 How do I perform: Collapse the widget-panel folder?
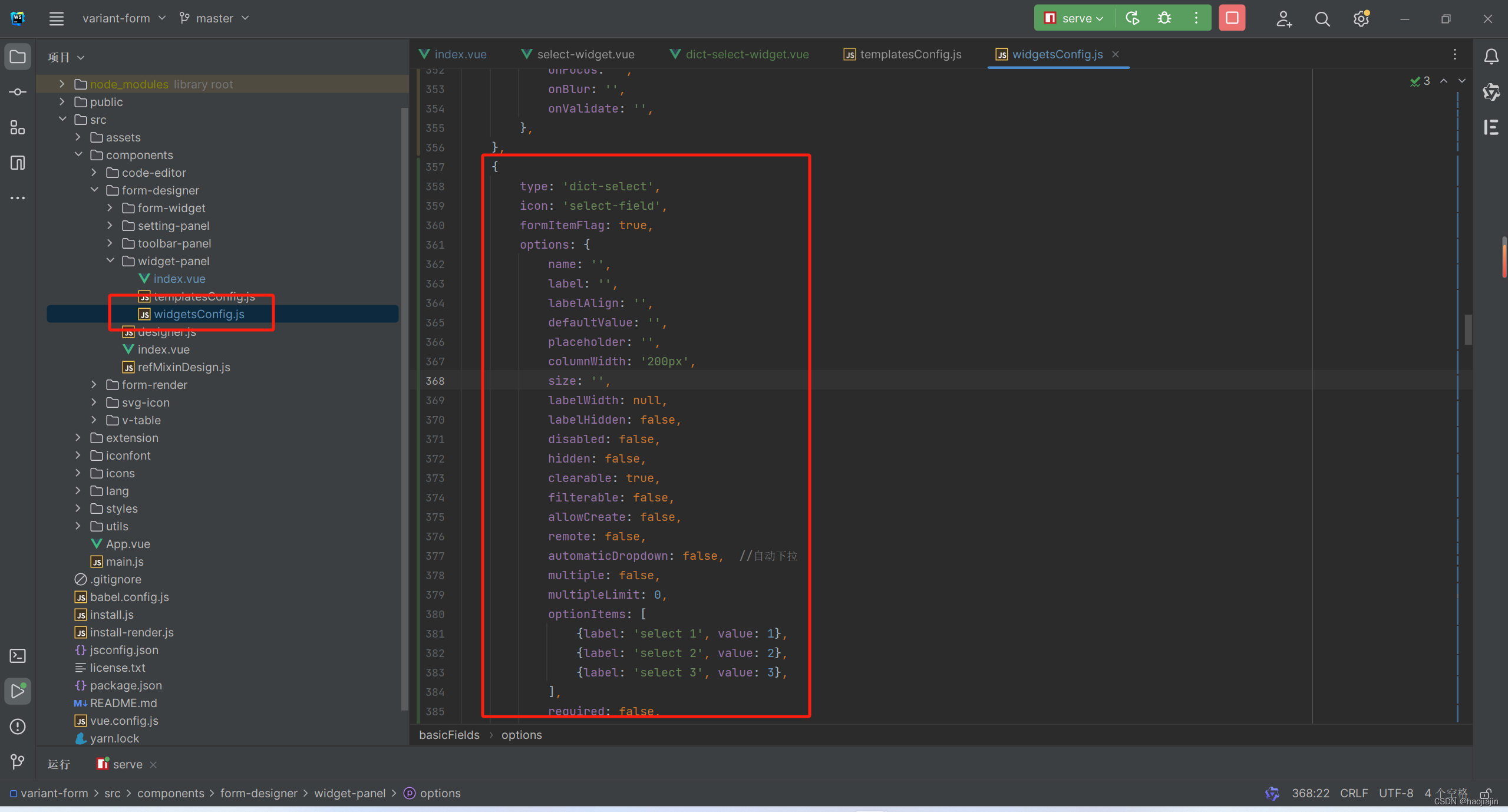[110, 261]
